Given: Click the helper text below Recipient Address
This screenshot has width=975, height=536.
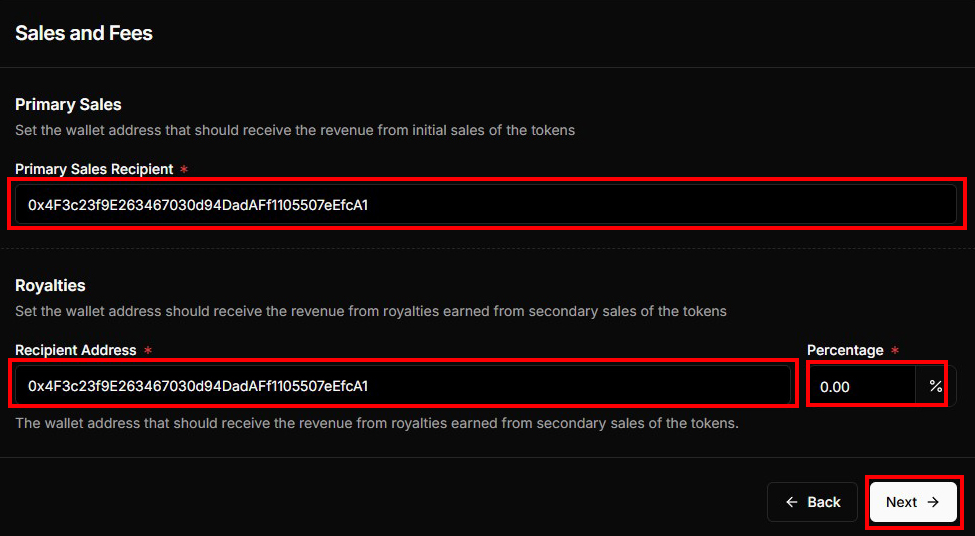Looking at the screenshot, I should click(377, 423).
